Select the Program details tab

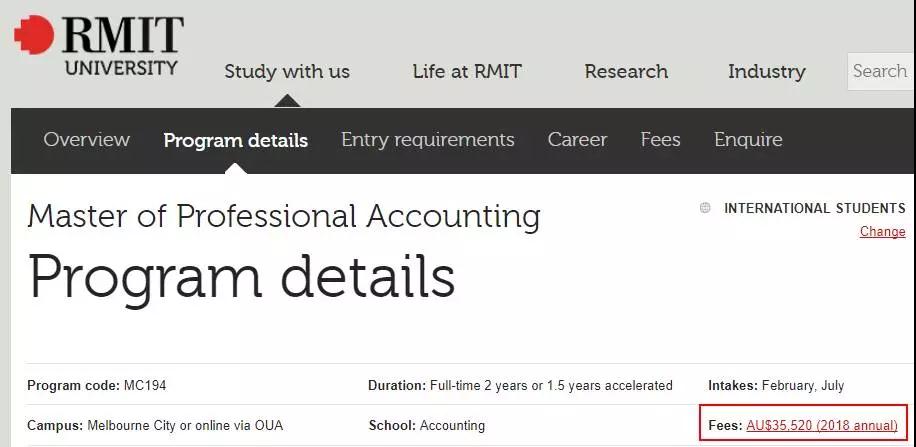pyautogui.click(x=235, y=141)
